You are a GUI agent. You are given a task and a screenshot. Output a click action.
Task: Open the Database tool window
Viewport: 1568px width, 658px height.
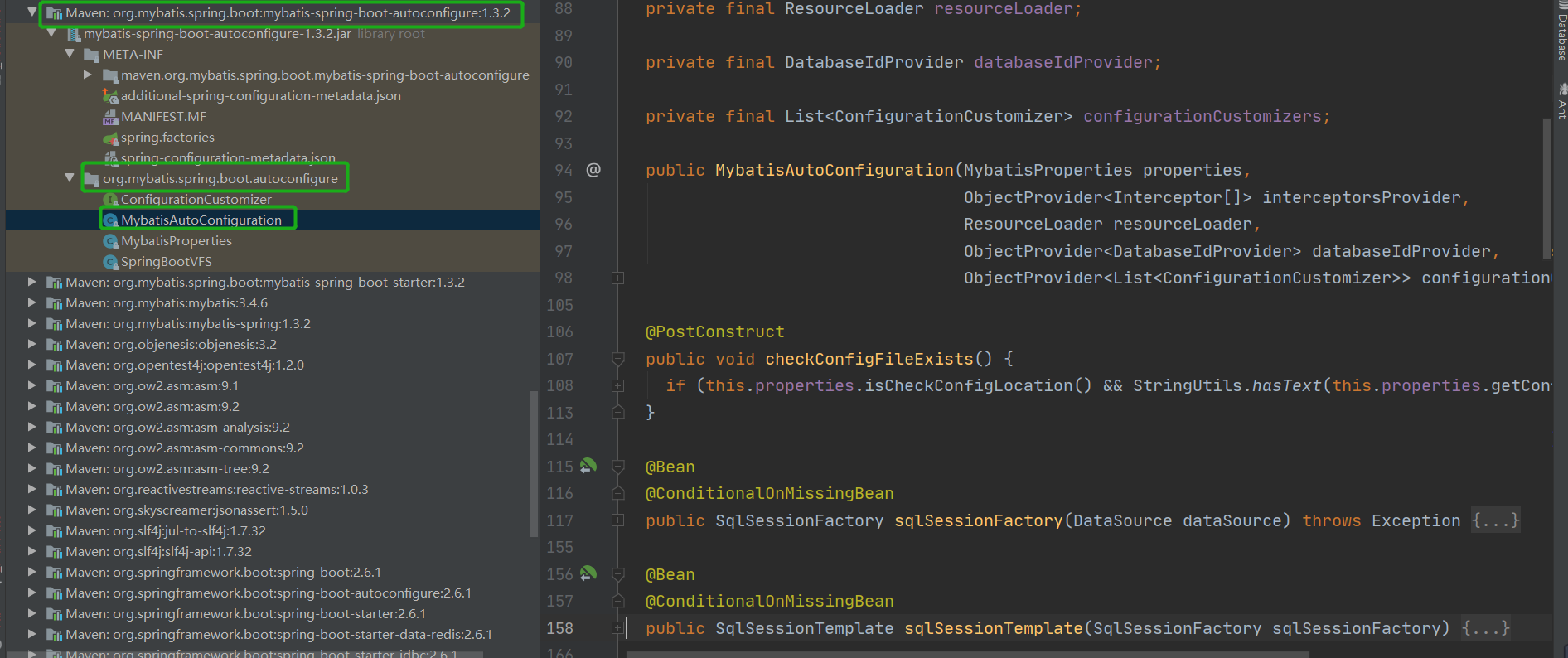point(1561,32)
